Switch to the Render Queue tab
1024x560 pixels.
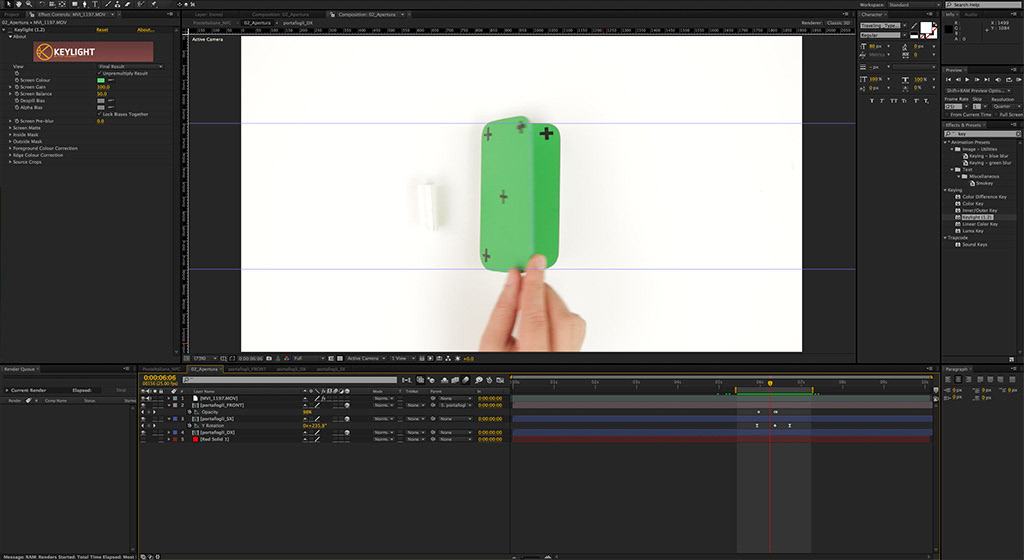point(19,369)
